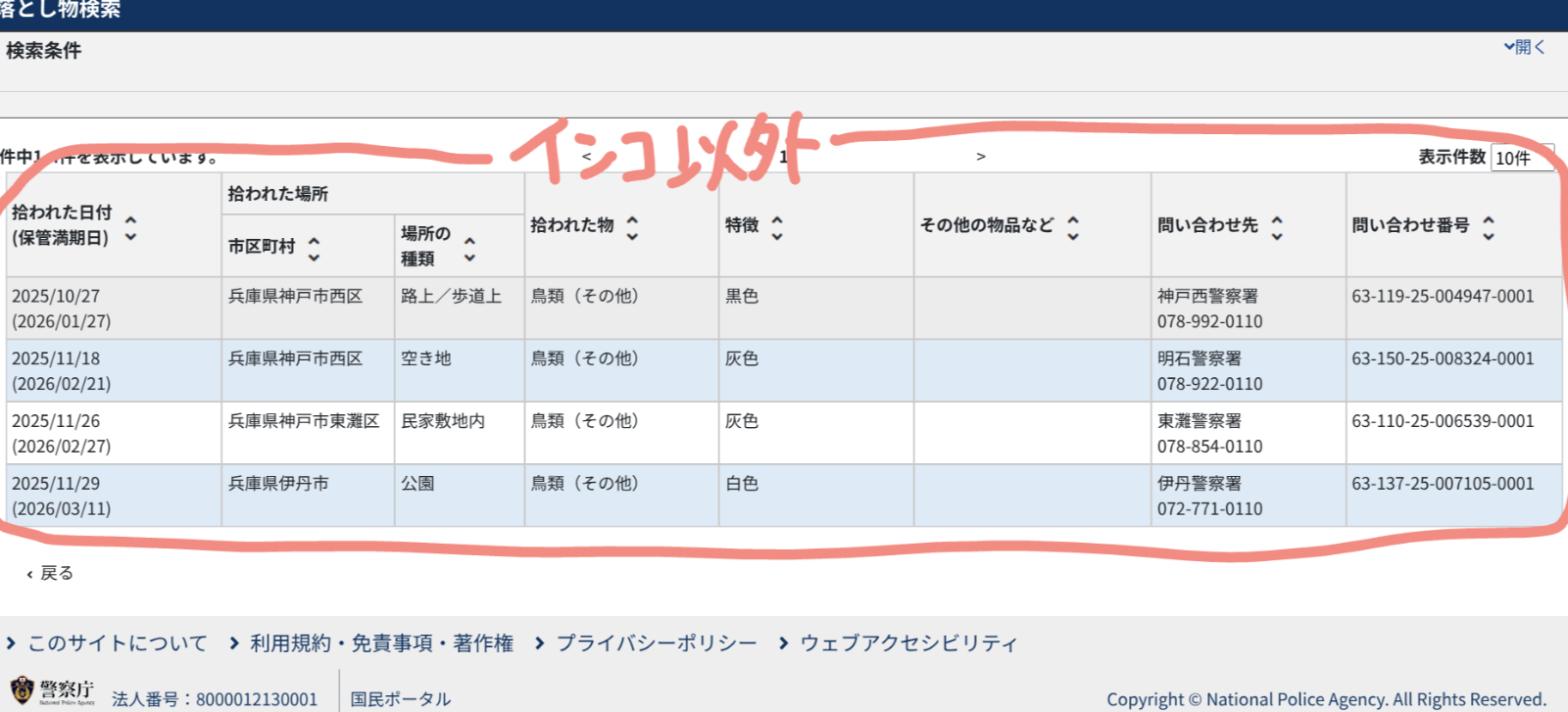Open the 表示件数 10件 dropdown
Viewport: 1568px width, 712px height.
[x=1521, y=158]
